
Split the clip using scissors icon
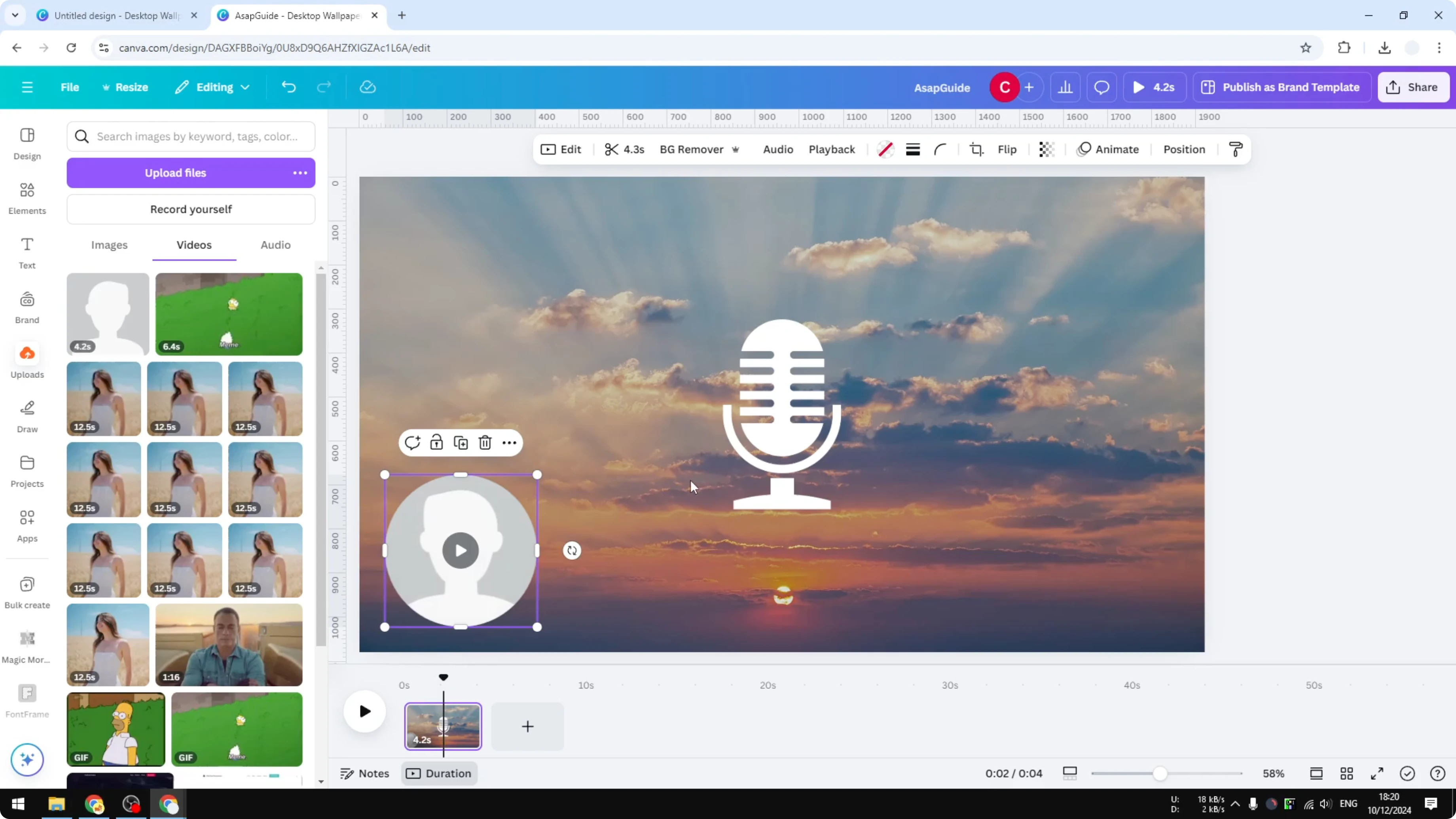[x=612, y=149]
